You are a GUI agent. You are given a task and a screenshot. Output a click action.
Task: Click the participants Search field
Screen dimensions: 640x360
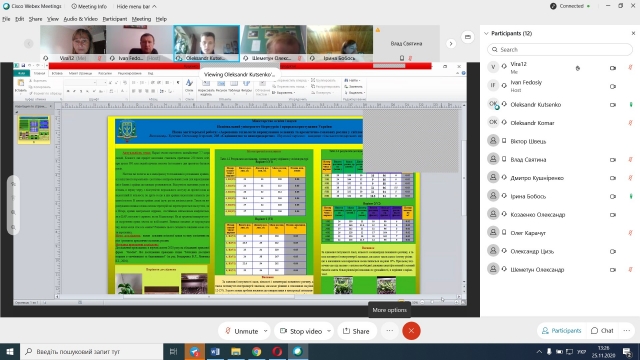point(560,49)
